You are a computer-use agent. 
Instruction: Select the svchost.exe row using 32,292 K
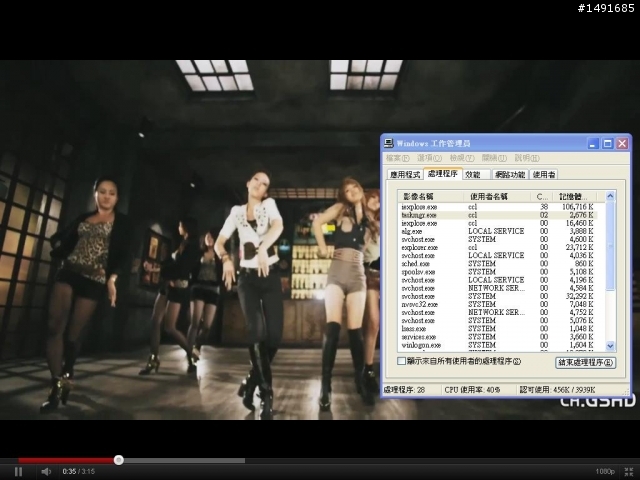(498, 296)
